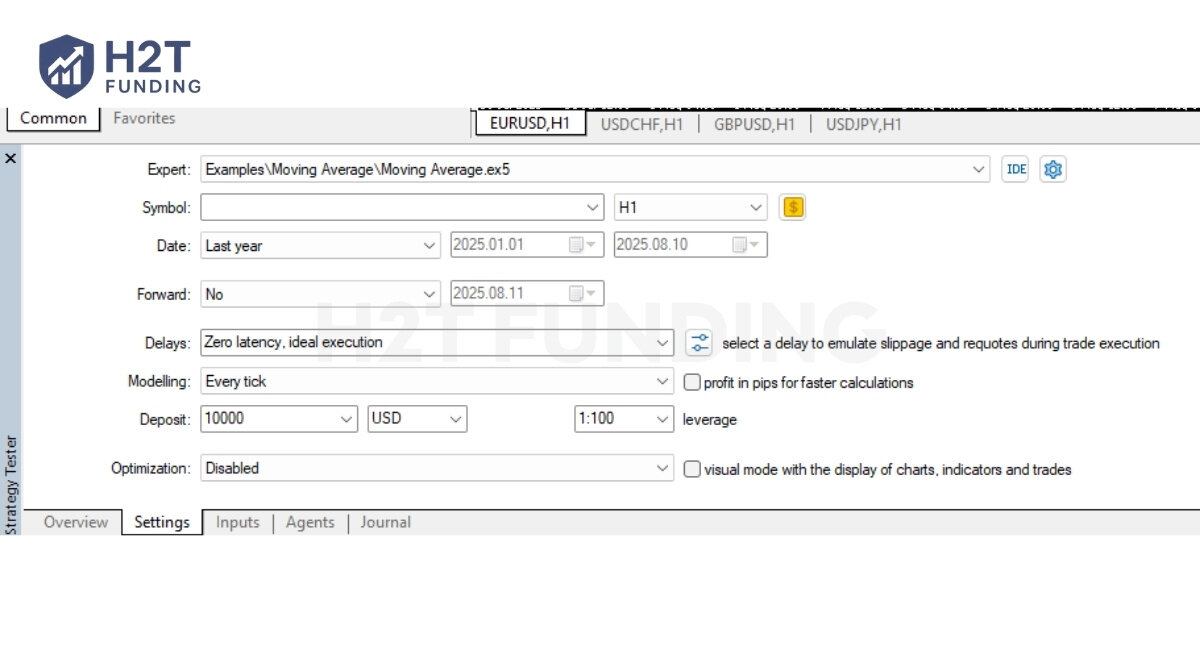This screenshot has width=1200, height=670.
Task: Select the USDCHF,H1 chart tab
Action: pos(641,124)
